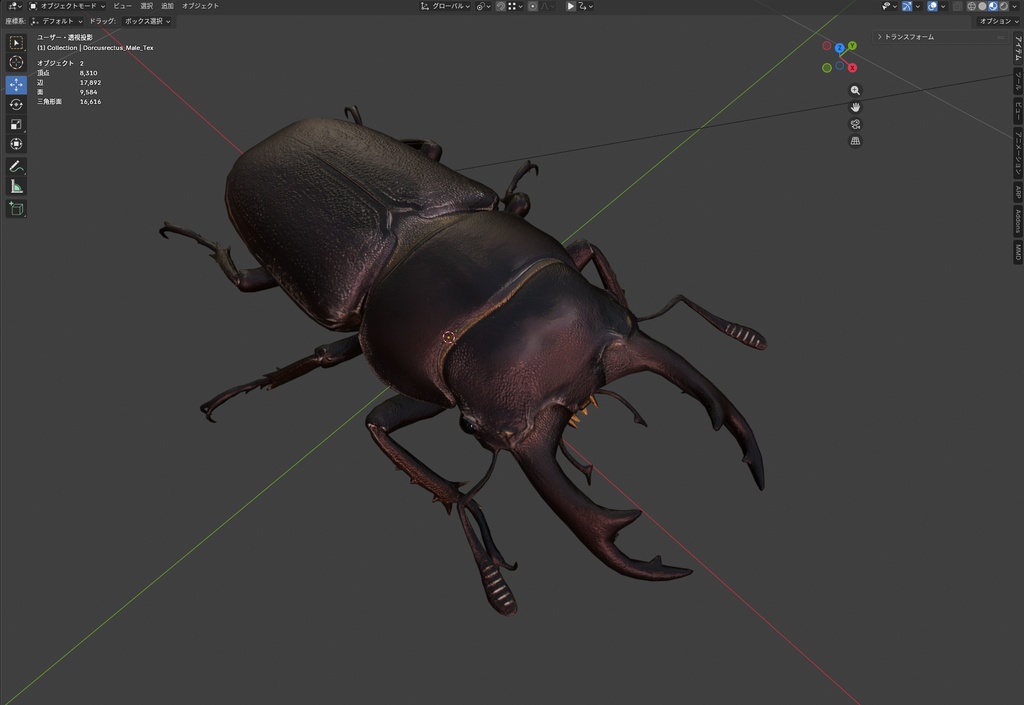Image resolution: width=1024 pixels, height=705 pixels.
Task: Click the negative Y axis gizmo circle
Action: click(x=827, y=68)
